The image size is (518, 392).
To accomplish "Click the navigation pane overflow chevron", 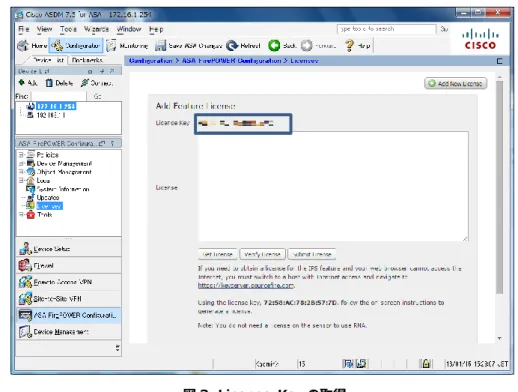I will click(117, 348).
